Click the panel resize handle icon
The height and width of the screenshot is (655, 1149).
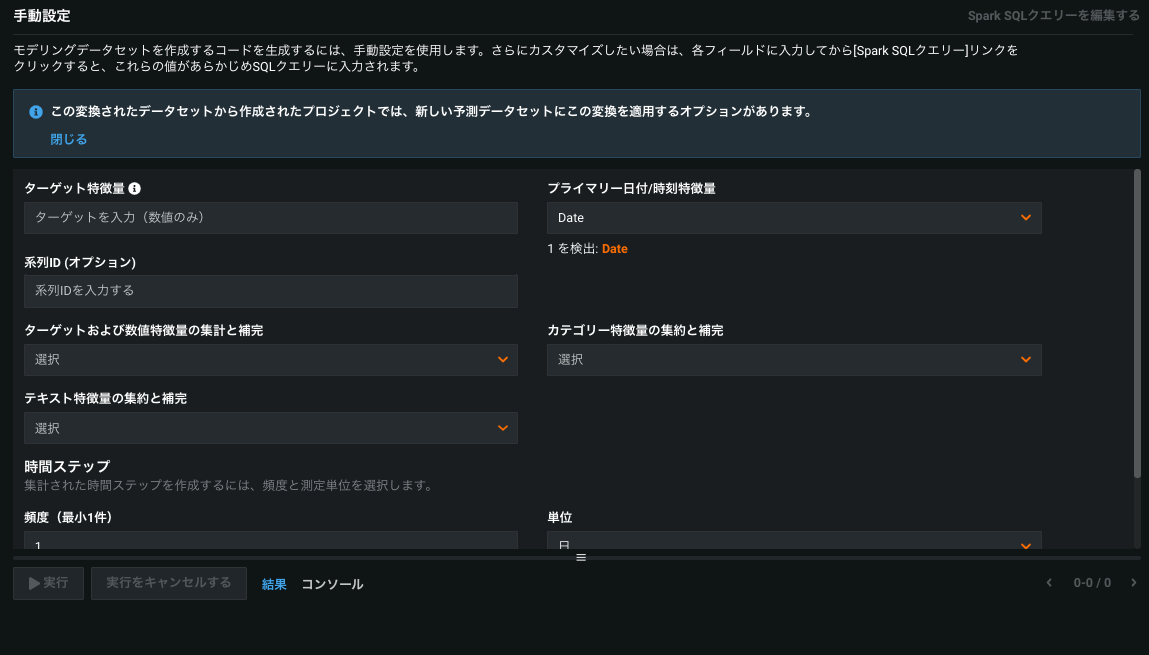tap(580, 557)
